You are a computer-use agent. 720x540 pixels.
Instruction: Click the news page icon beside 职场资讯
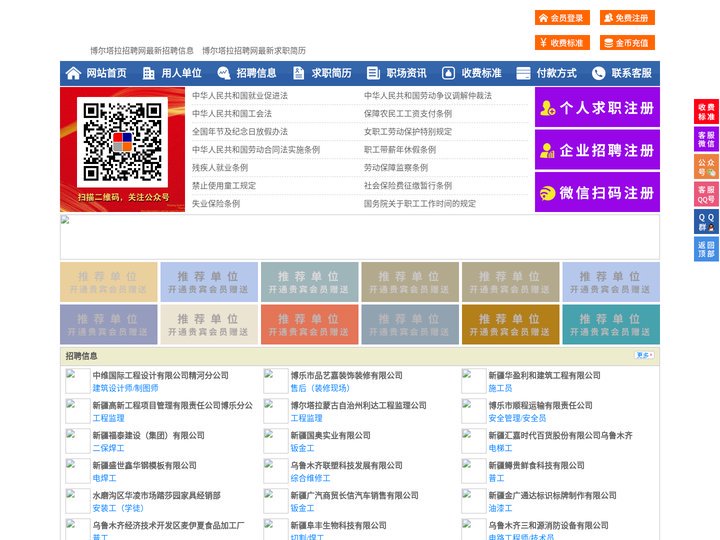373,73
